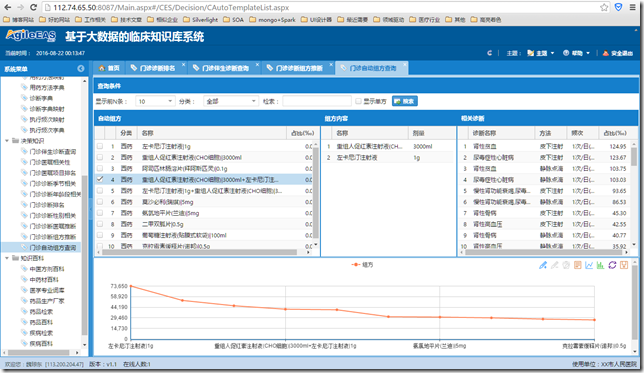This screenshot has height=373, width=644.
Task: Collapse the 决策知识 tree node arrow
Action: [7, 140]
